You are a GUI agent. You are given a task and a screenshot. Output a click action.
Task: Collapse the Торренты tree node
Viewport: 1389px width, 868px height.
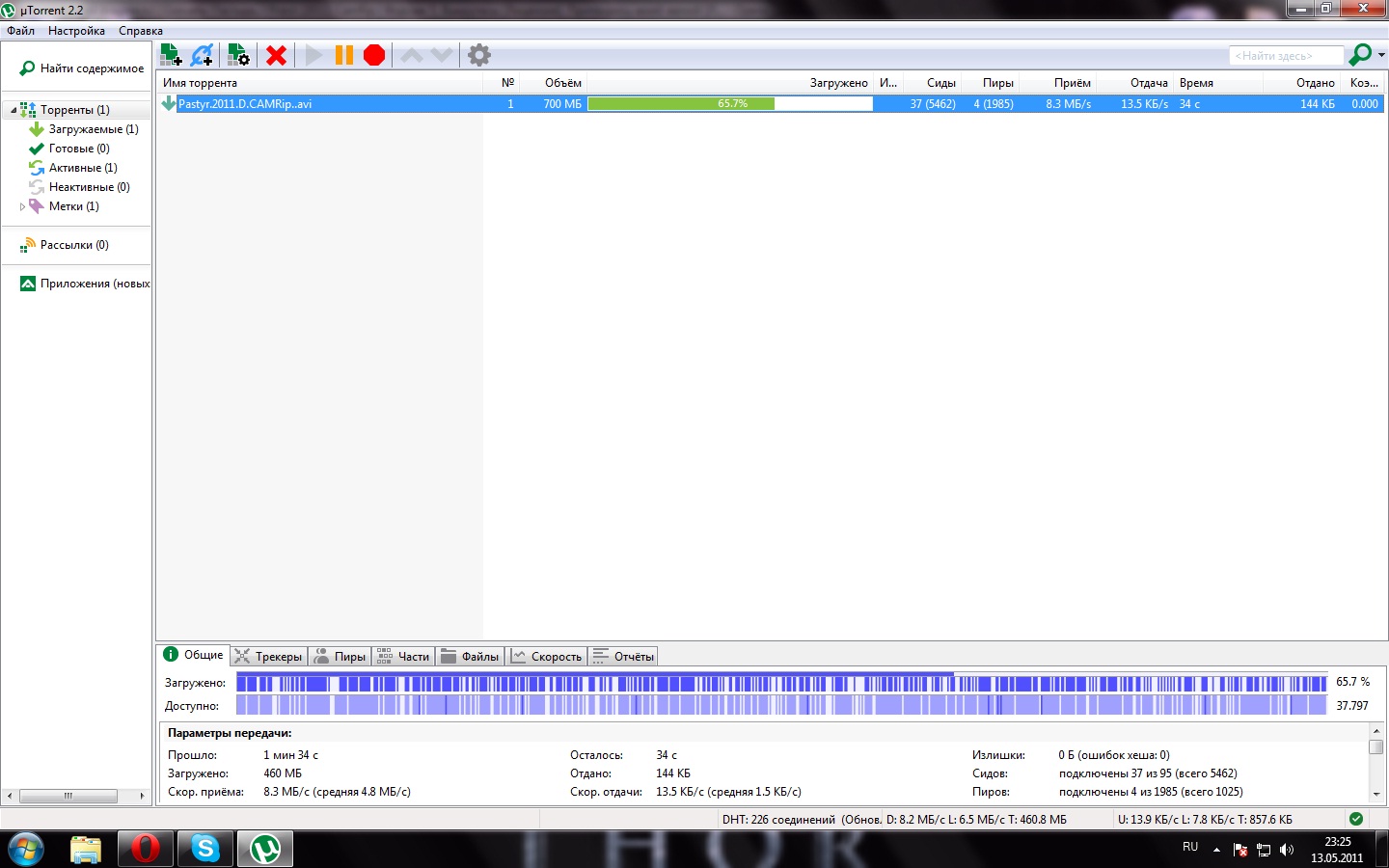click(14, 110)
